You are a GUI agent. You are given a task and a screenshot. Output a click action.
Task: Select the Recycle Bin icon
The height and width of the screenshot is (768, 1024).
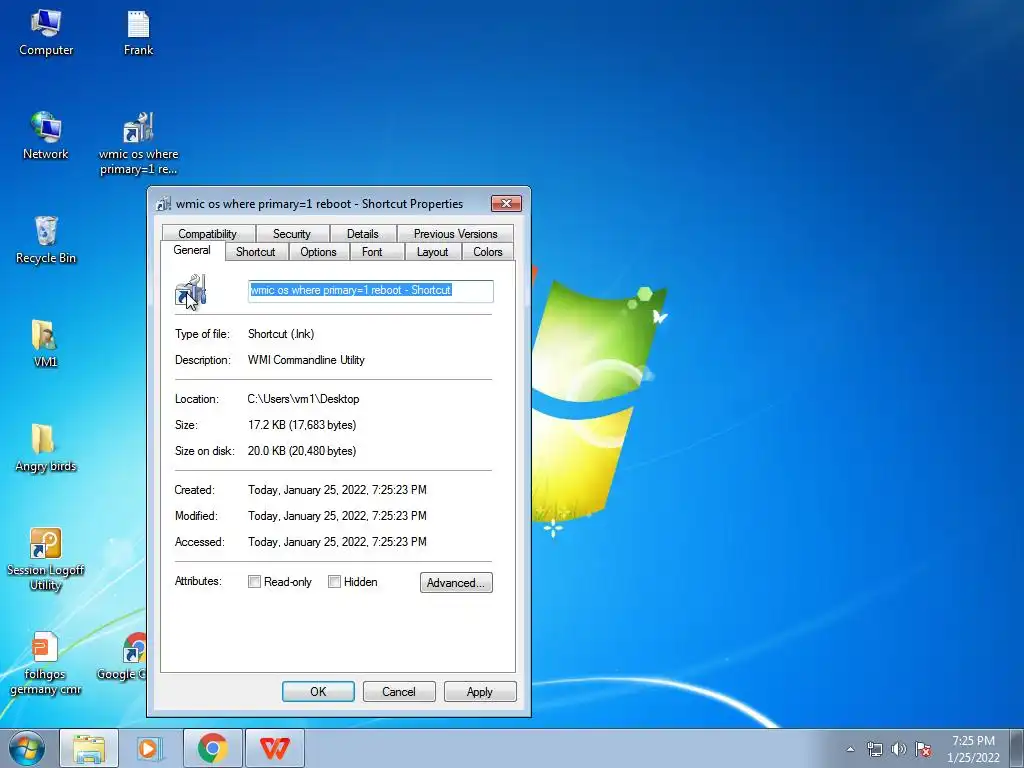tap(46, 240)
